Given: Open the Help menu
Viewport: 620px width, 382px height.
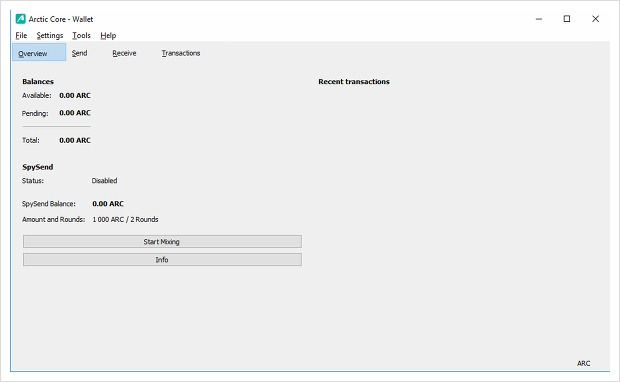Looking at the screenshot, I should (x=108, y=36).
